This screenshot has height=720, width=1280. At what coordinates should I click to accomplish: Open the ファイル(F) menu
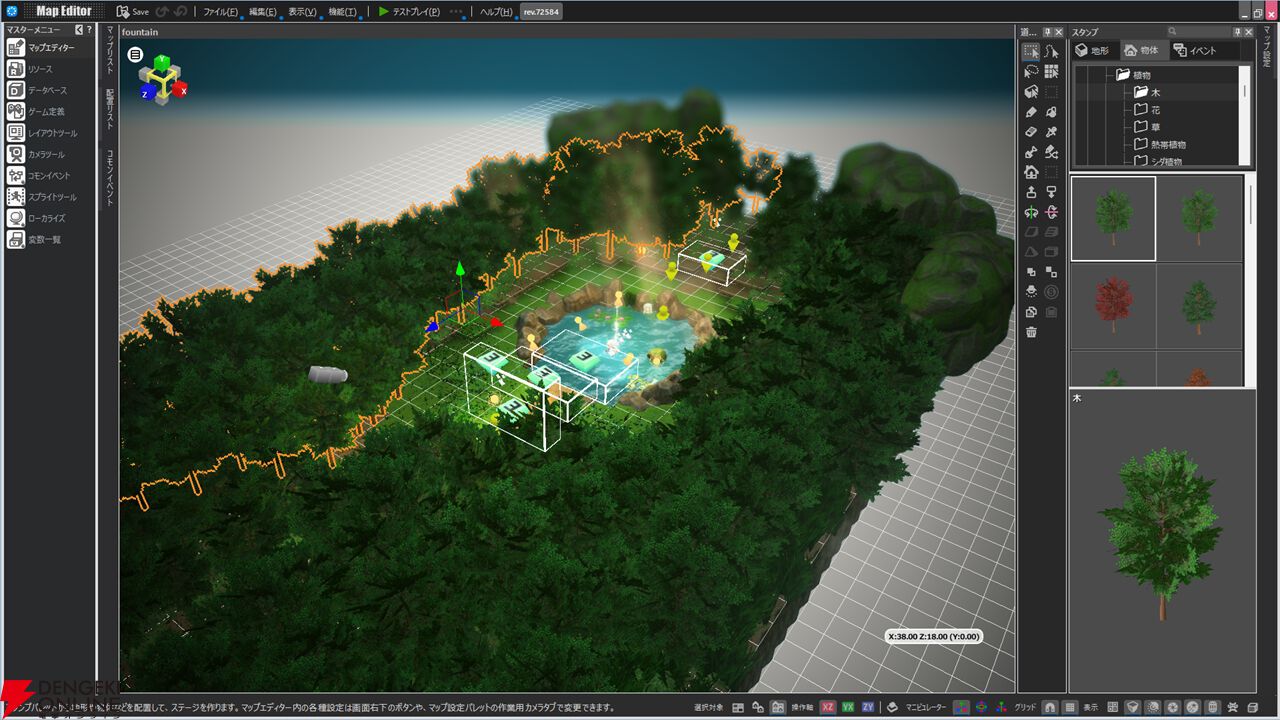click(x=220, y=12)
